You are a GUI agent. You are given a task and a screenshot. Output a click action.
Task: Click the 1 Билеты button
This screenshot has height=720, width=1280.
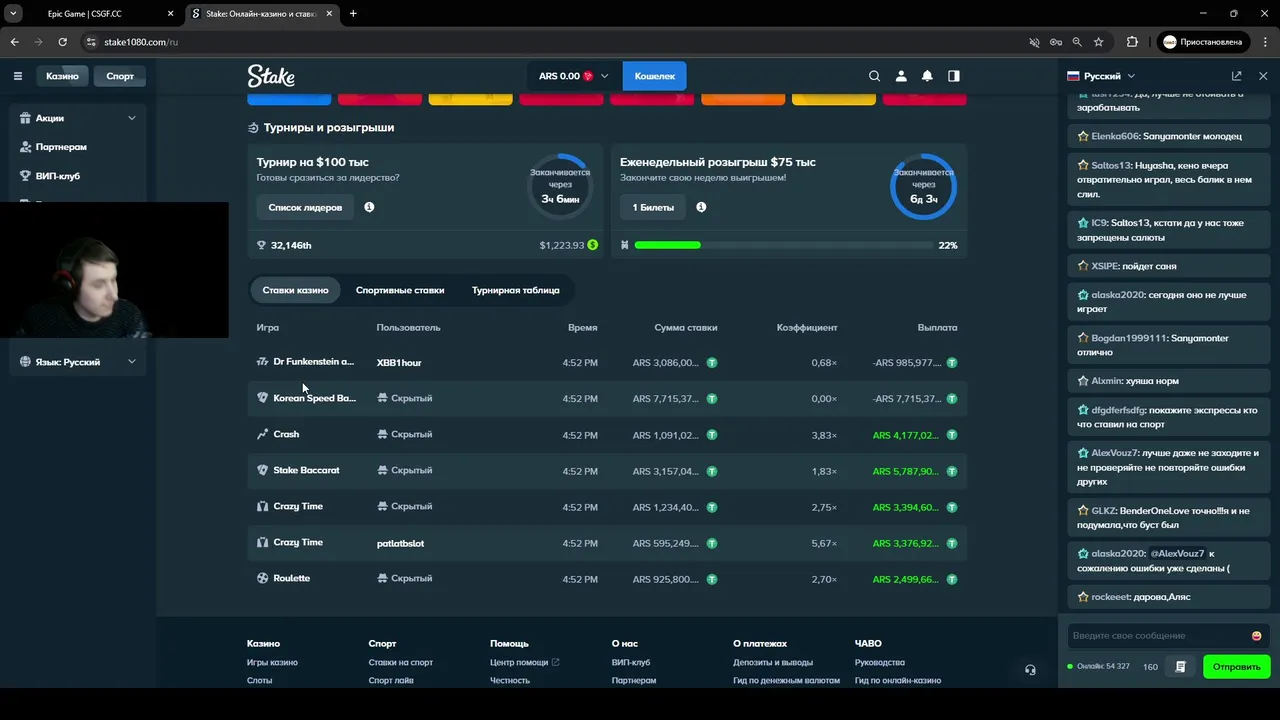pyautogui.click(x=653, y=207)
